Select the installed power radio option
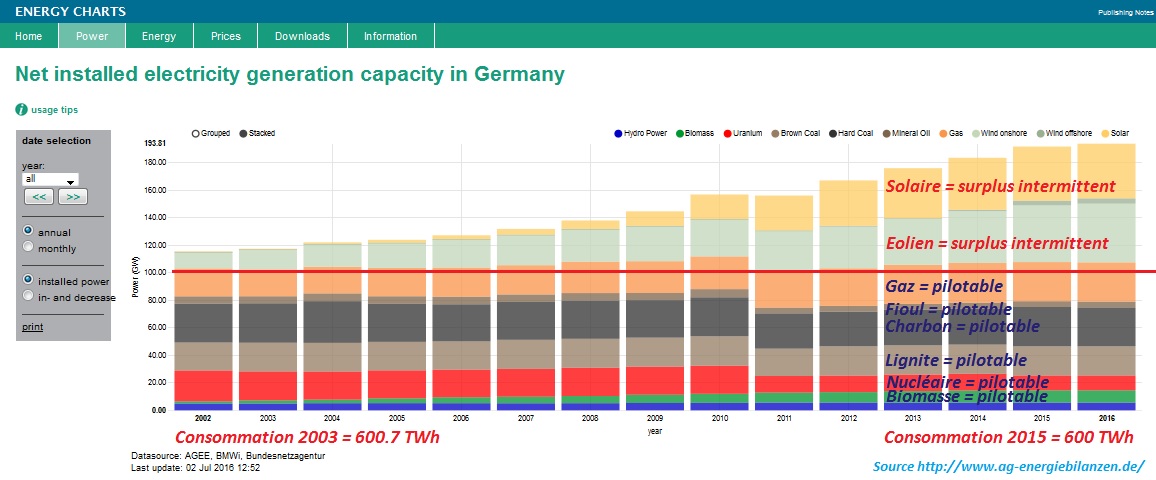The height and width of the screenshot is (480, 1156). click(27, 280)
